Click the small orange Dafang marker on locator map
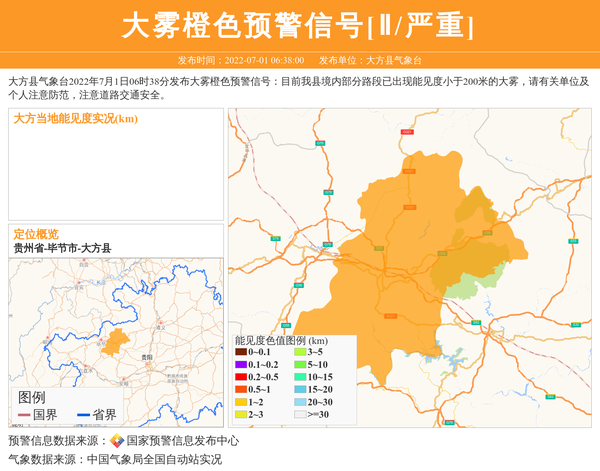 pyautogui.click(x=116, y=342)
